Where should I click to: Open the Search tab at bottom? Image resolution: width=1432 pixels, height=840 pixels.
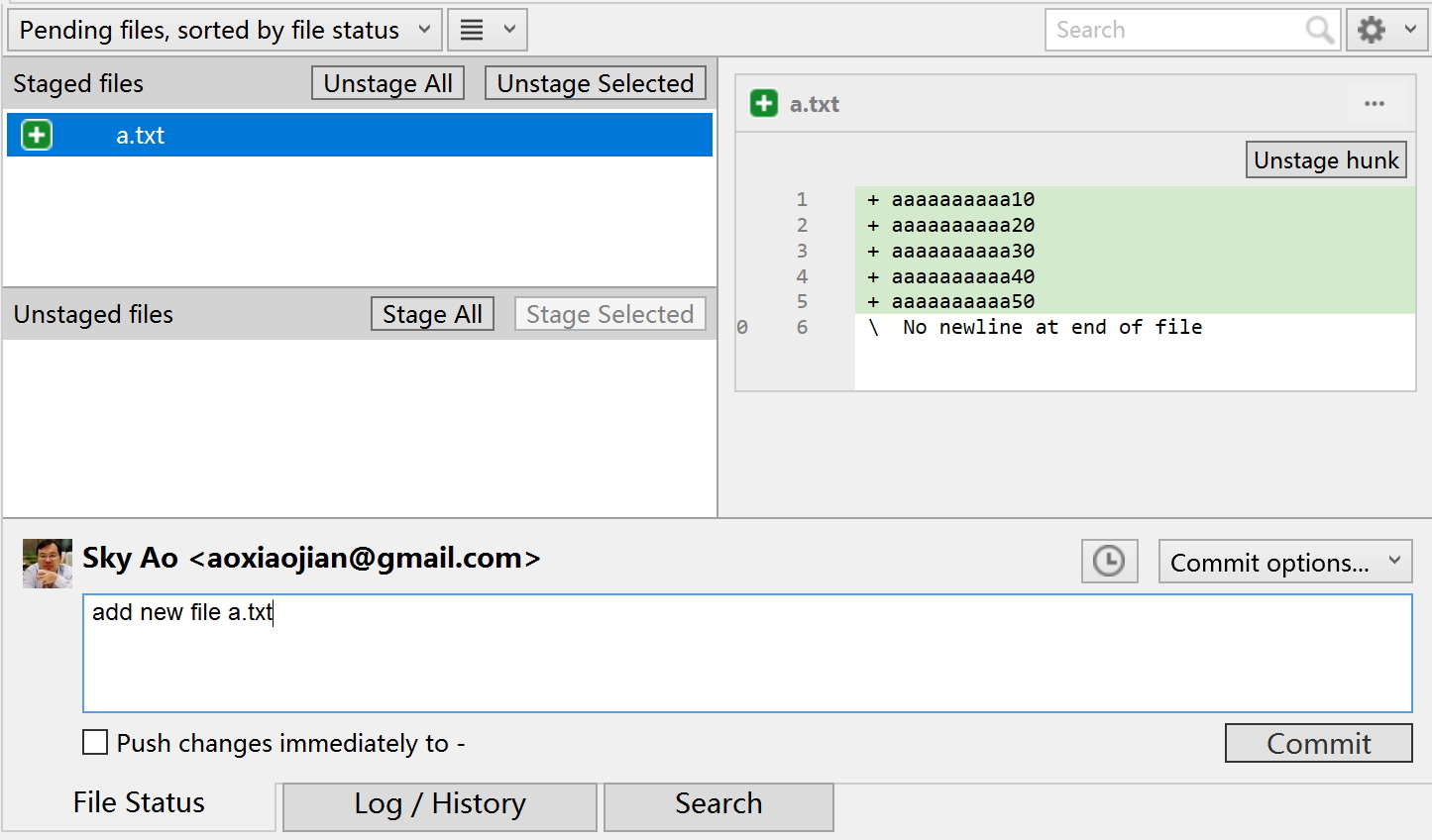[718, 804]
